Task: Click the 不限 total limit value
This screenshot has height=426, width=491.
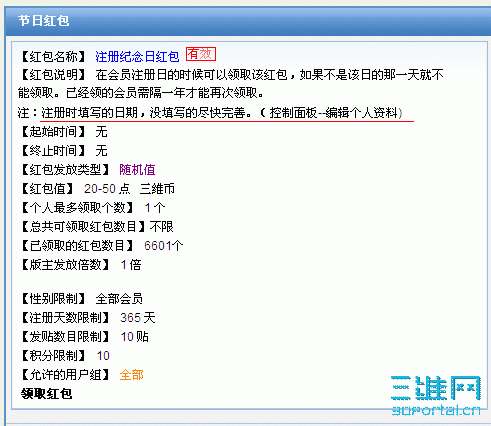Action: (161, 227)
